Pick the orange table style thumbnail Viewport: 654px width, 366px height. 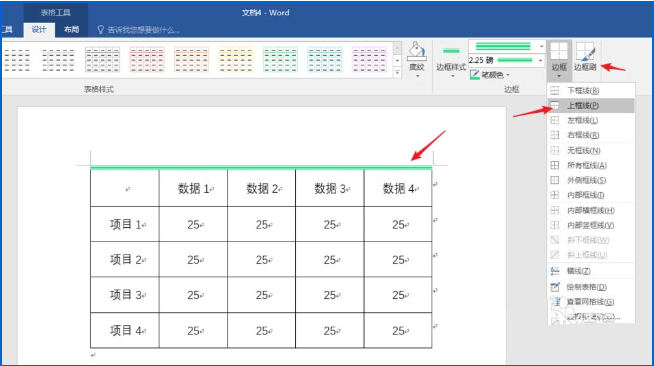point(191,60)
